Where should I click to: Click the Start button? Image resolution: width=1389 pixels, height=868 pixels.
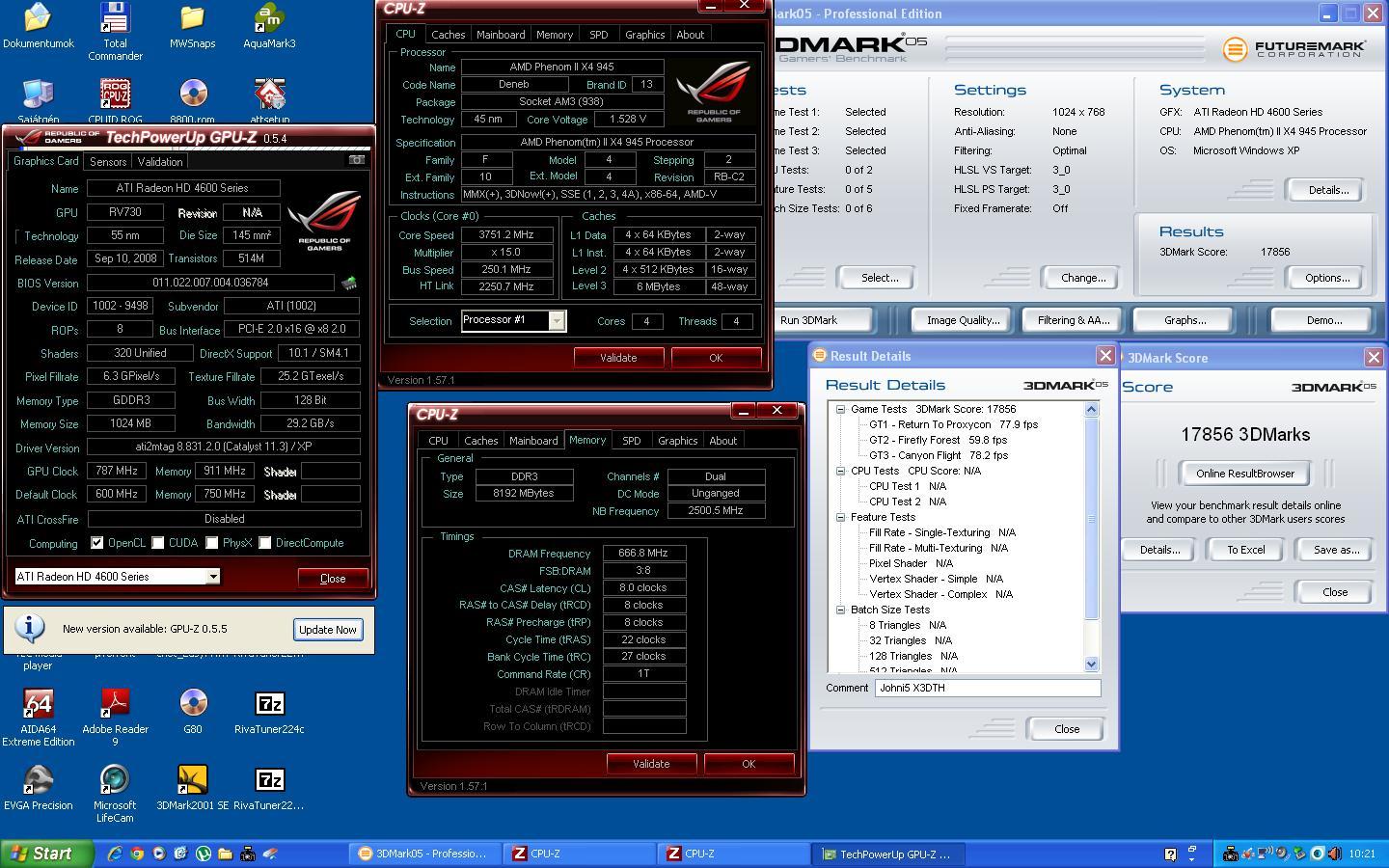tap(46, 854)
